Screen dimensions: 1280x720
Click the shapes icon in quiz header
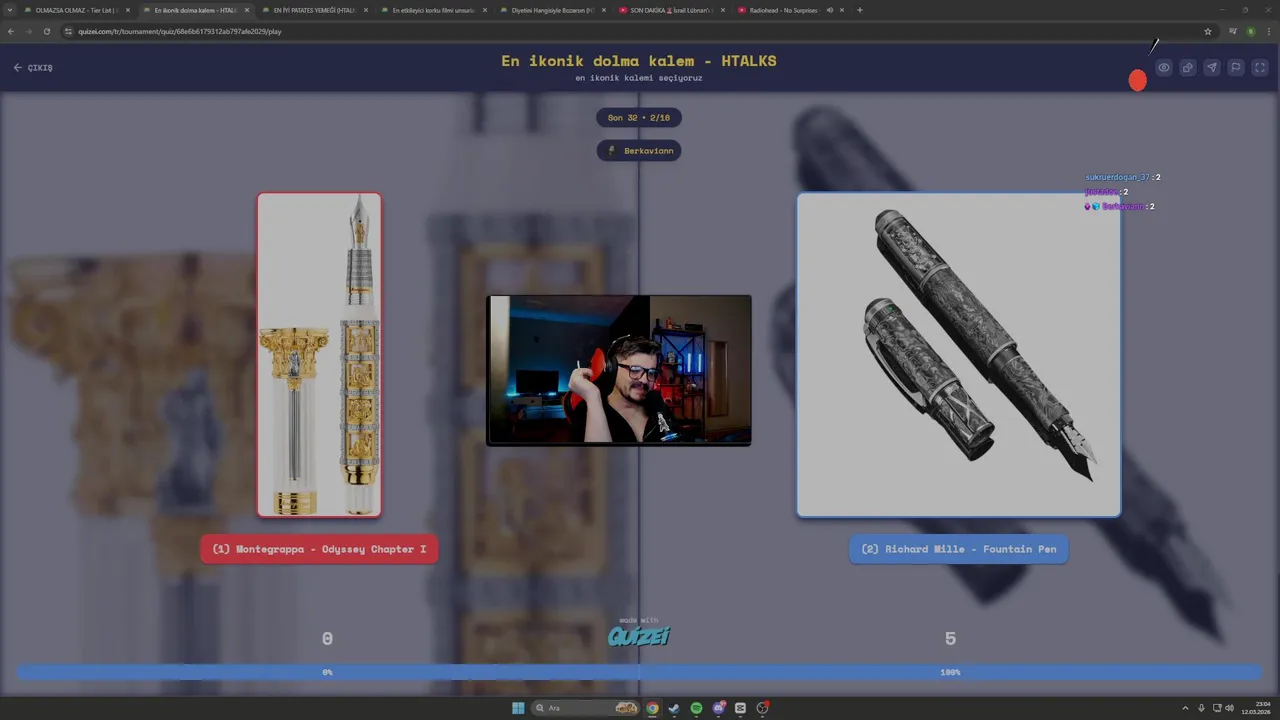click(1187, 68)
